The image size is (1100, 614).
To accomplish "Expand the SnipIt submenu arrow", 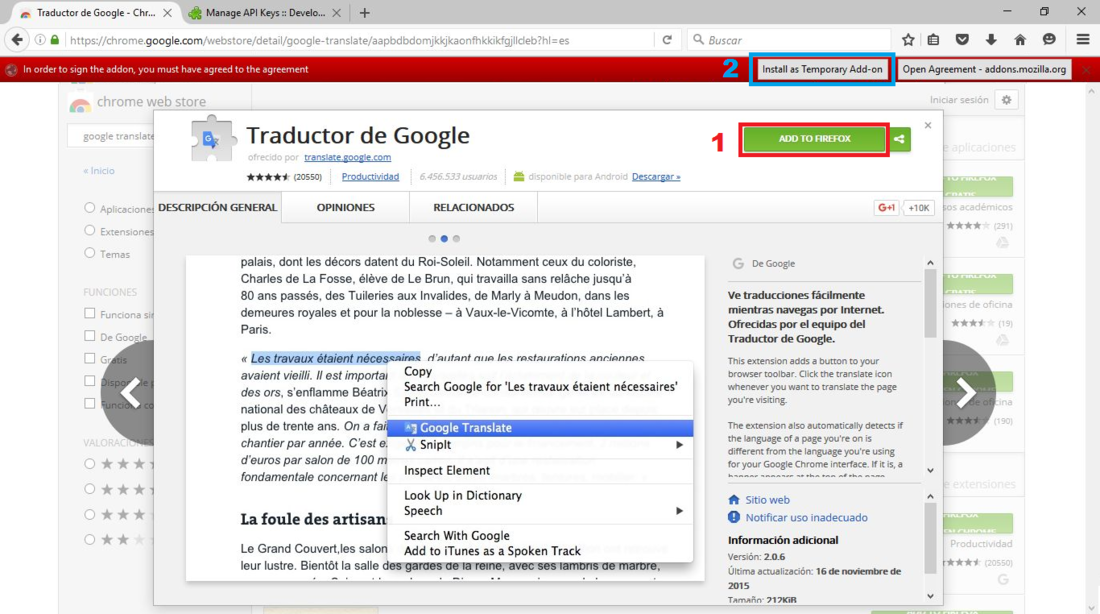I will (679, 445).
